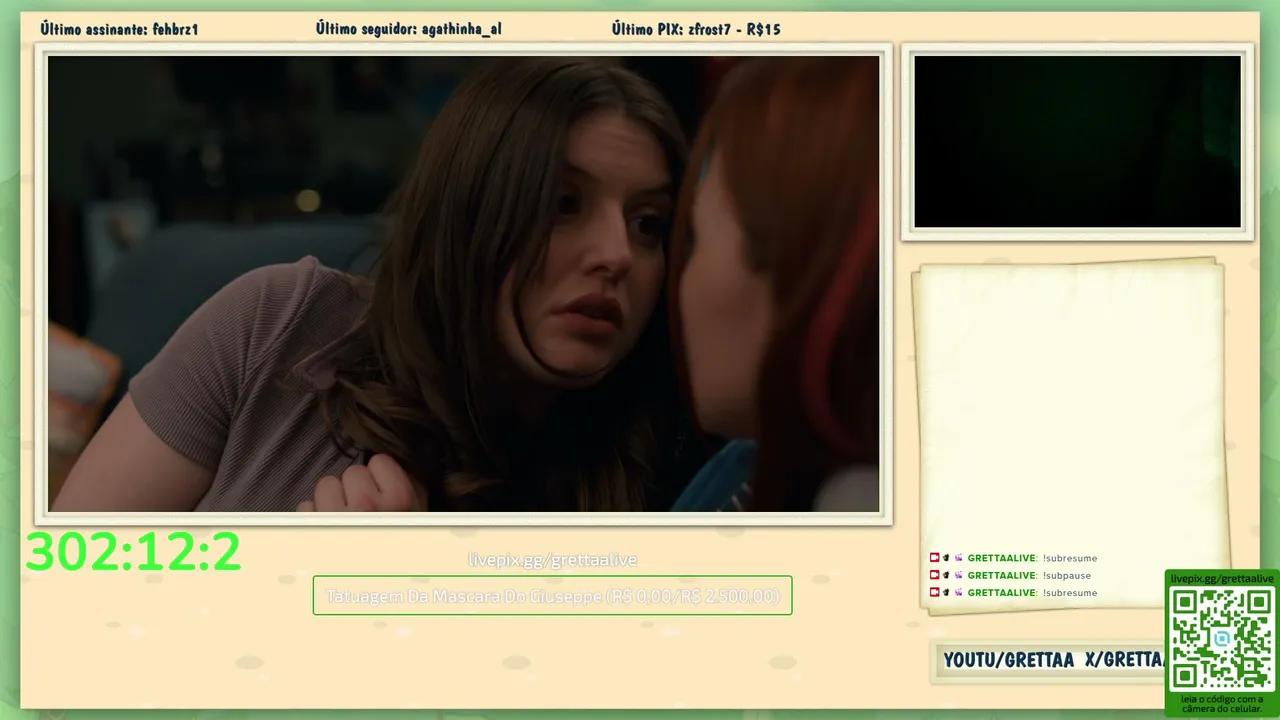Click the red broadcaster badge beside !subpause
Screen dimensions: 1280x720
[x=934, y=575]
